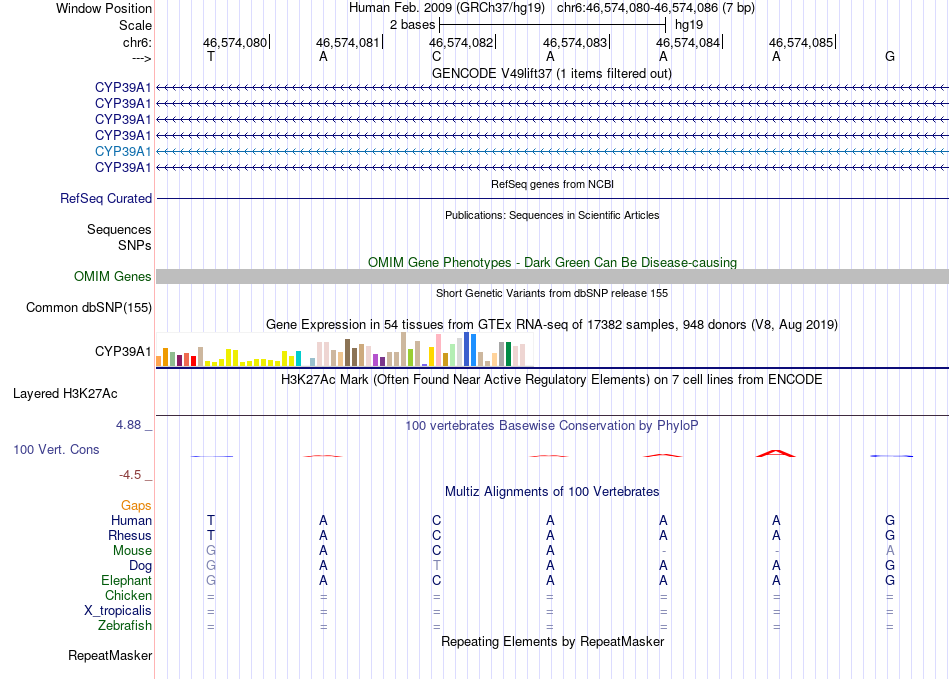Screen dimensions: 950x679
Task: Click the light blue CYP39A1 transcript label
Action: tap(123, 151)
